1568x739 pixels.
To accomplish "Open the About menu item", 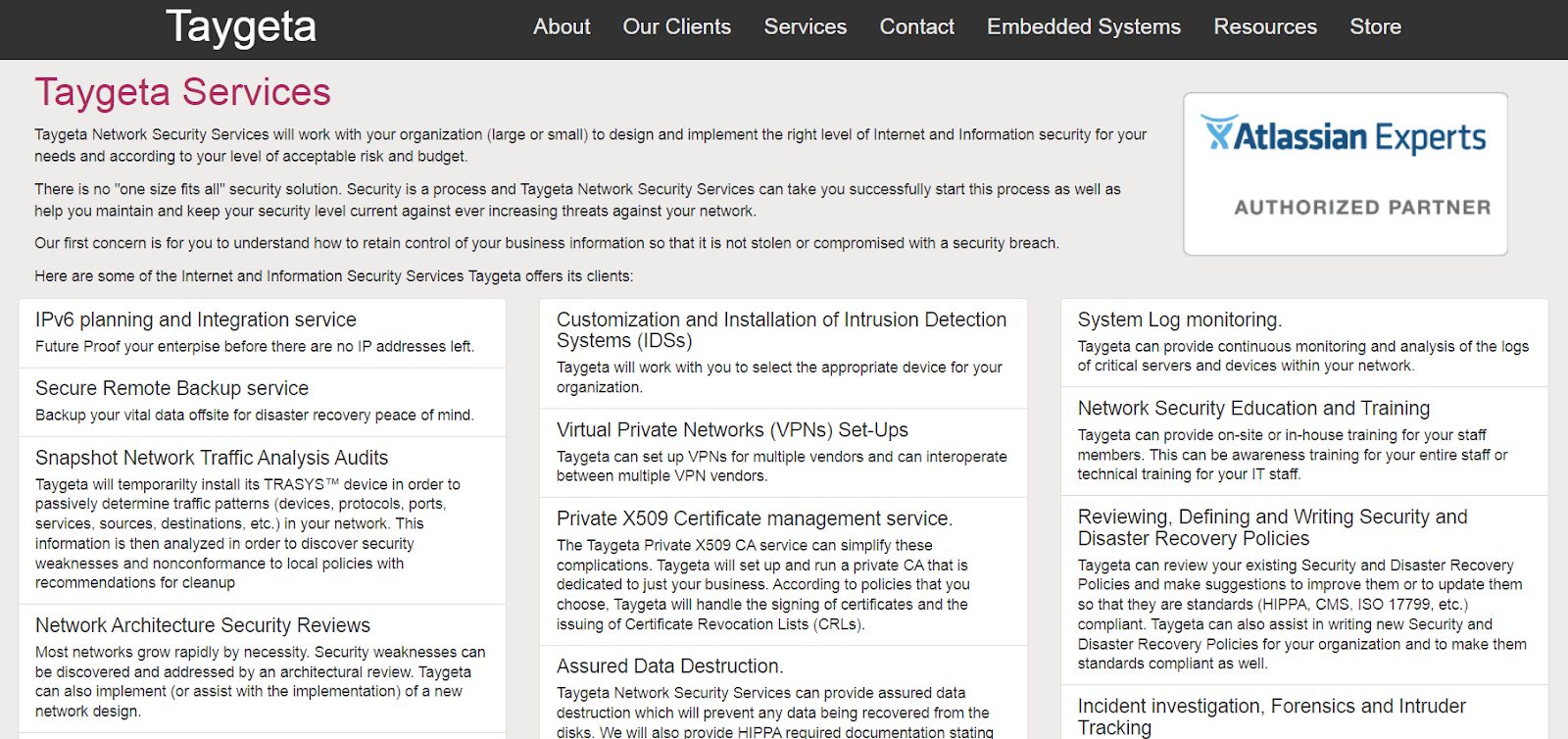I will click(562, 26).
